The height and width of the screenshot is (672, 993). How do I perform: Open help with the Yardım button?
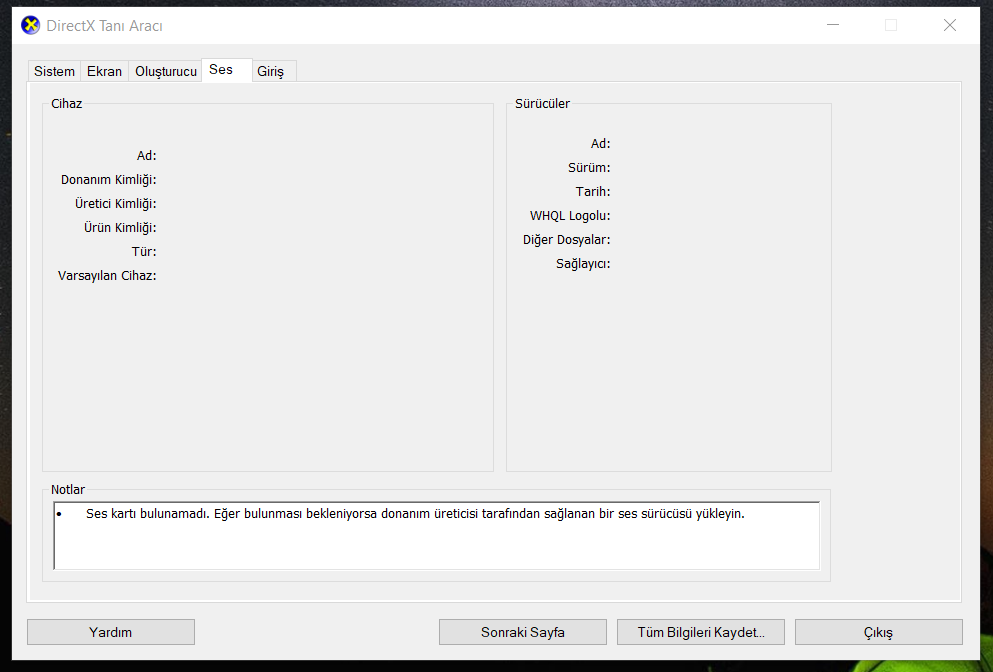click(111, 632)
